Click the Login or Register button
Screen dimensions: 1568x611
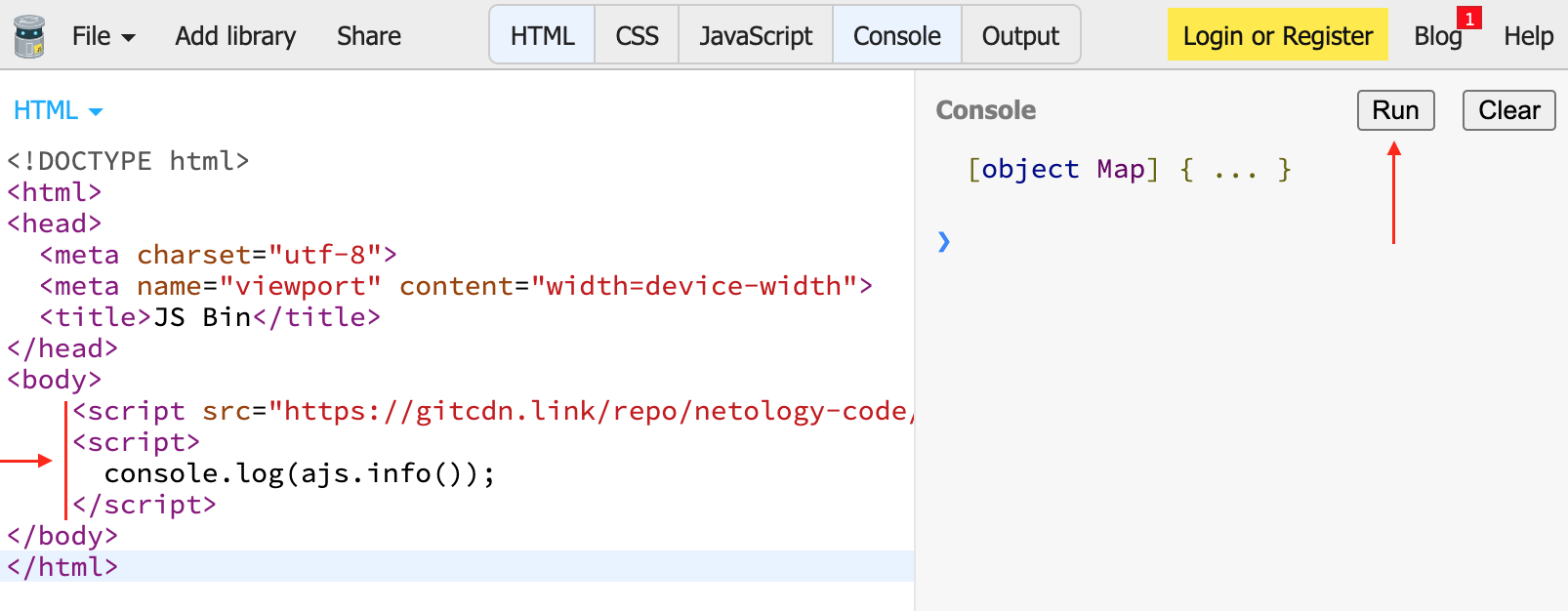click(1277, 34)
